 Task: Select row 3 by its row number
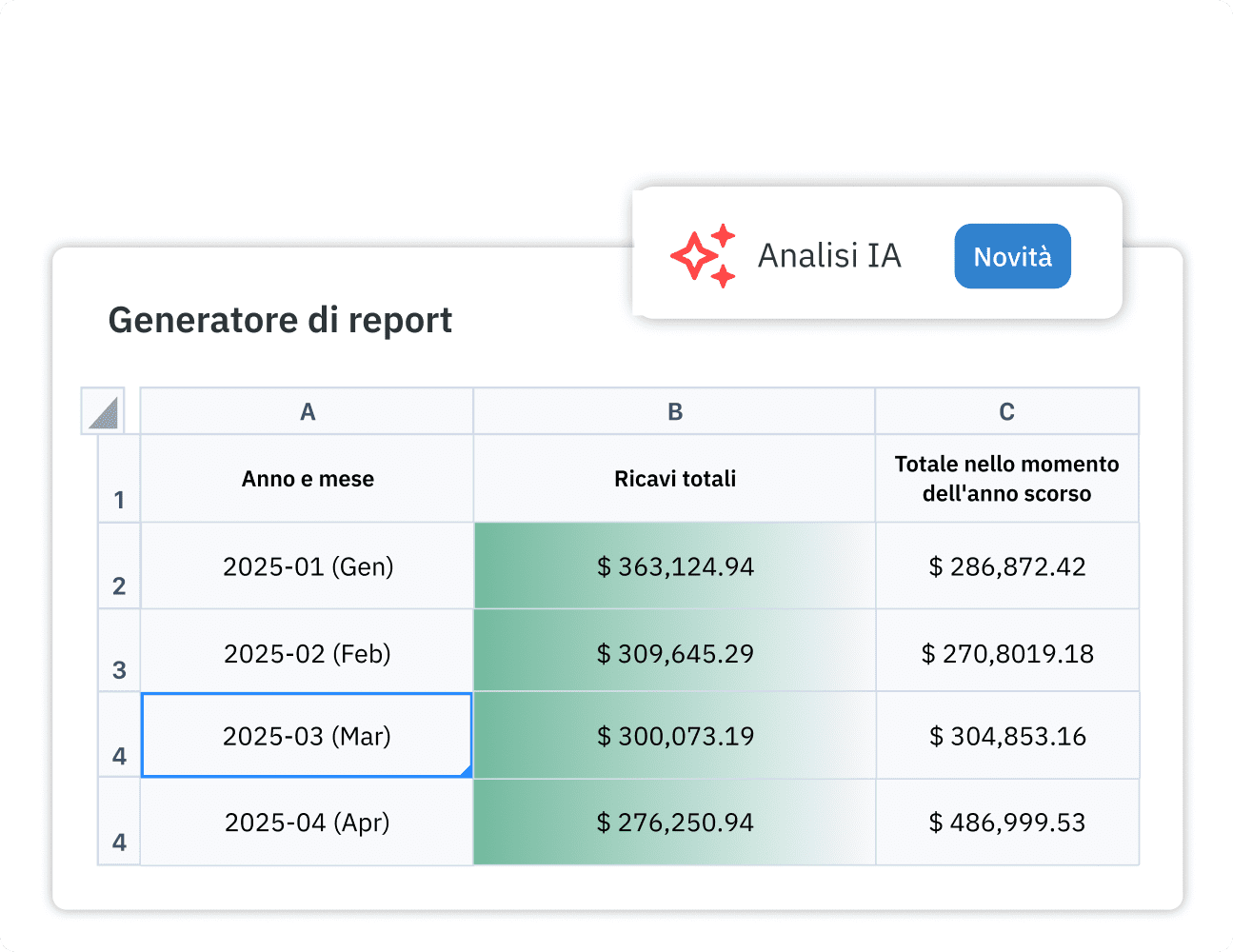click(x=118, y=670)
